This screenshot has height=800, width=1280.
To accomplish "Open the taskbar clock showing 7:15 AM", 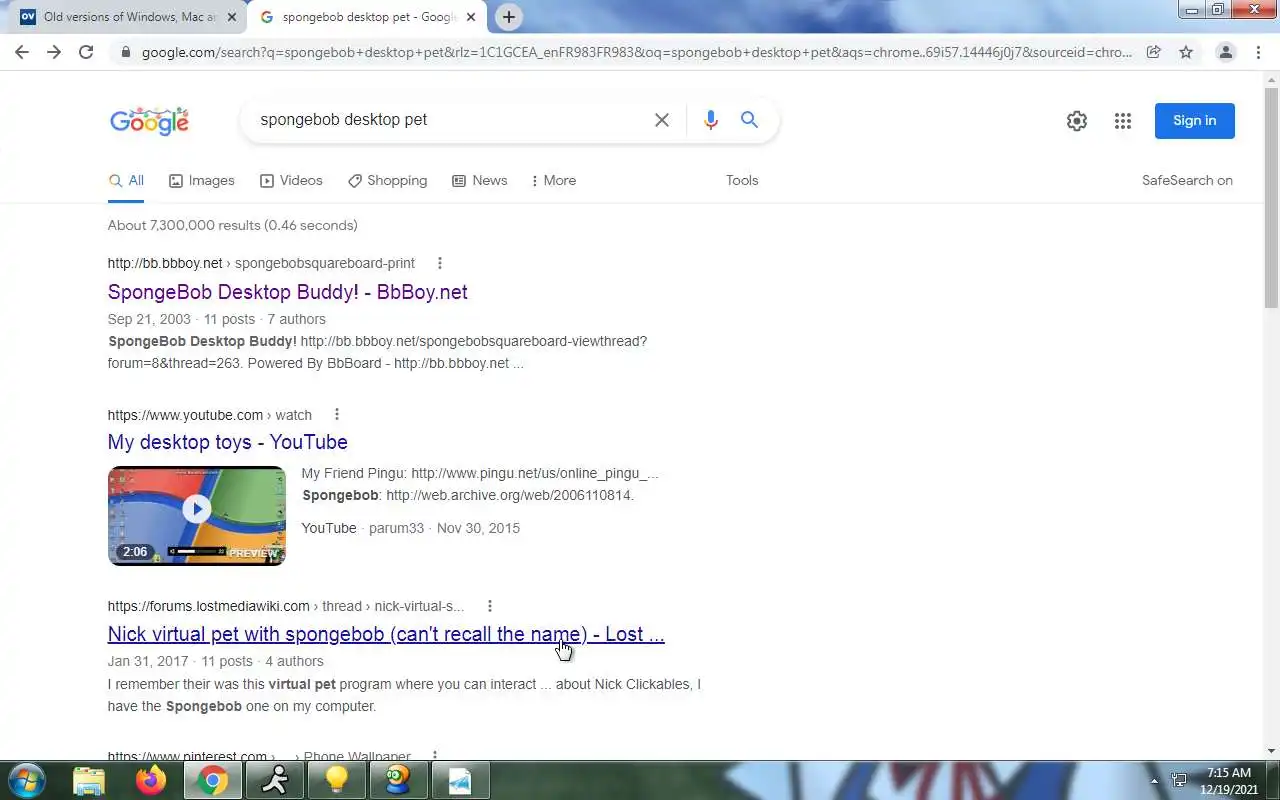I will 1228,781.
